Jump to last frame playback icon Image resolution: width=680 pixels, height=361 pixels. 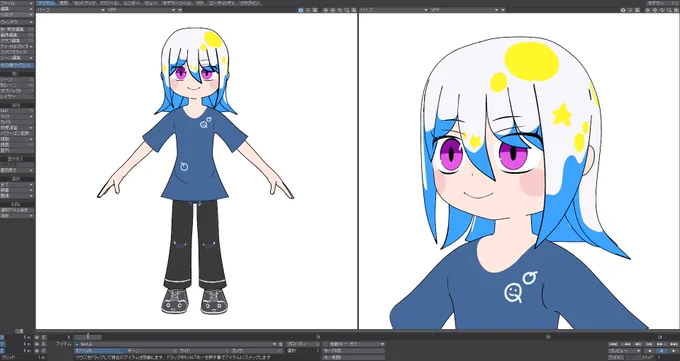tap(674, 344)
